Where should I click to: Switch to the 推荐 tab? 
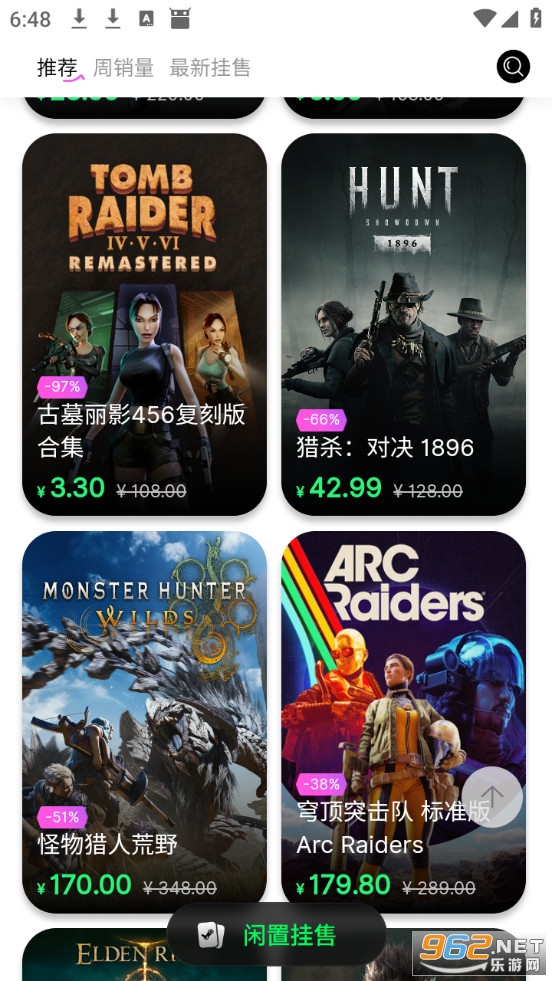[x=57, y=67]
